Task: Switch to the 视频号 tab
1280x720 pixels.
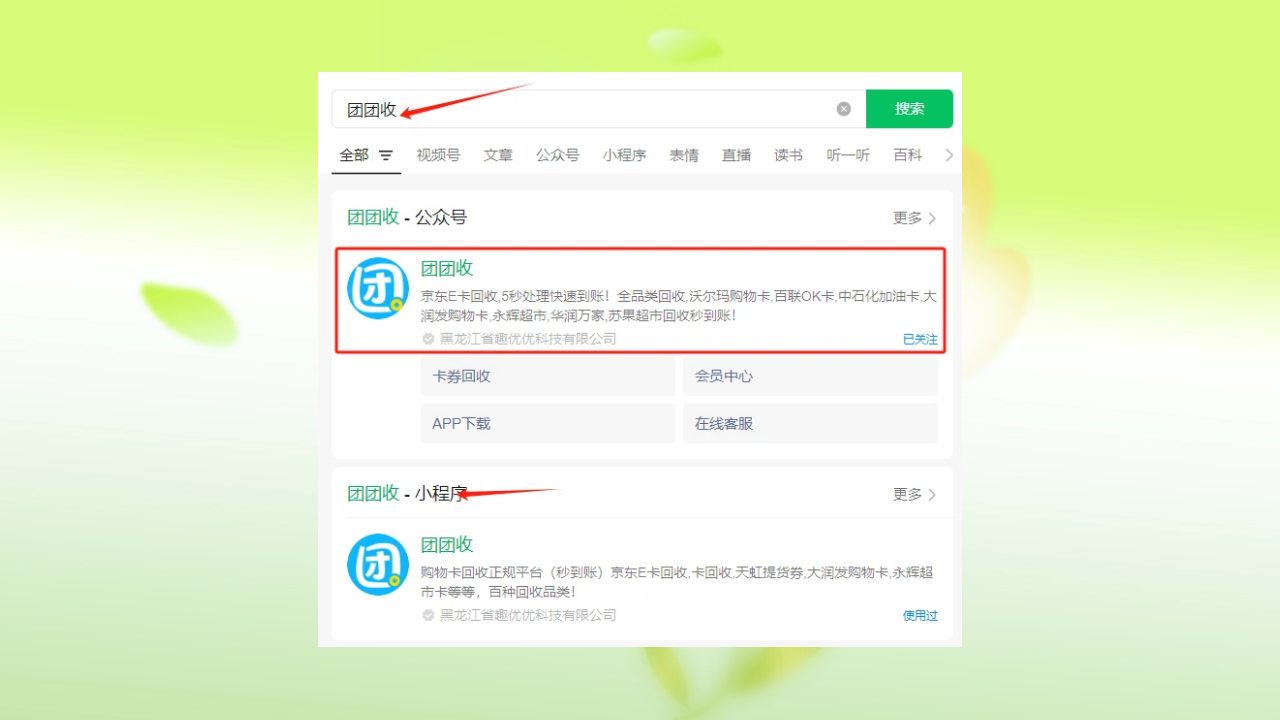Action: point(438,155)
